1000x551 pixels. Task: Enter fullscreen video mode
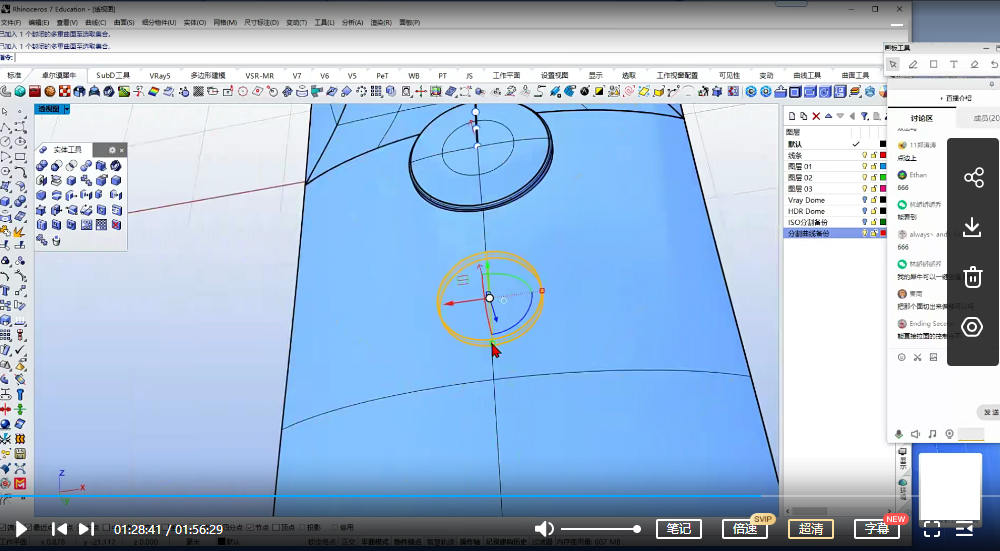click(x=931, y=529)
